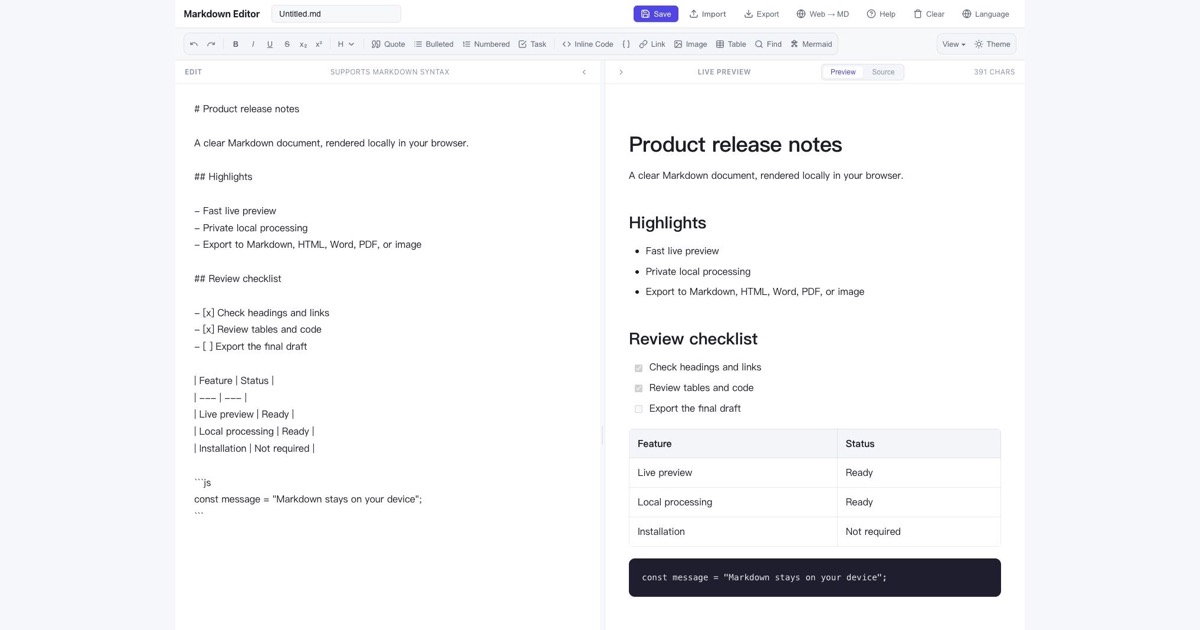Insert a block quote

[388, 44]
